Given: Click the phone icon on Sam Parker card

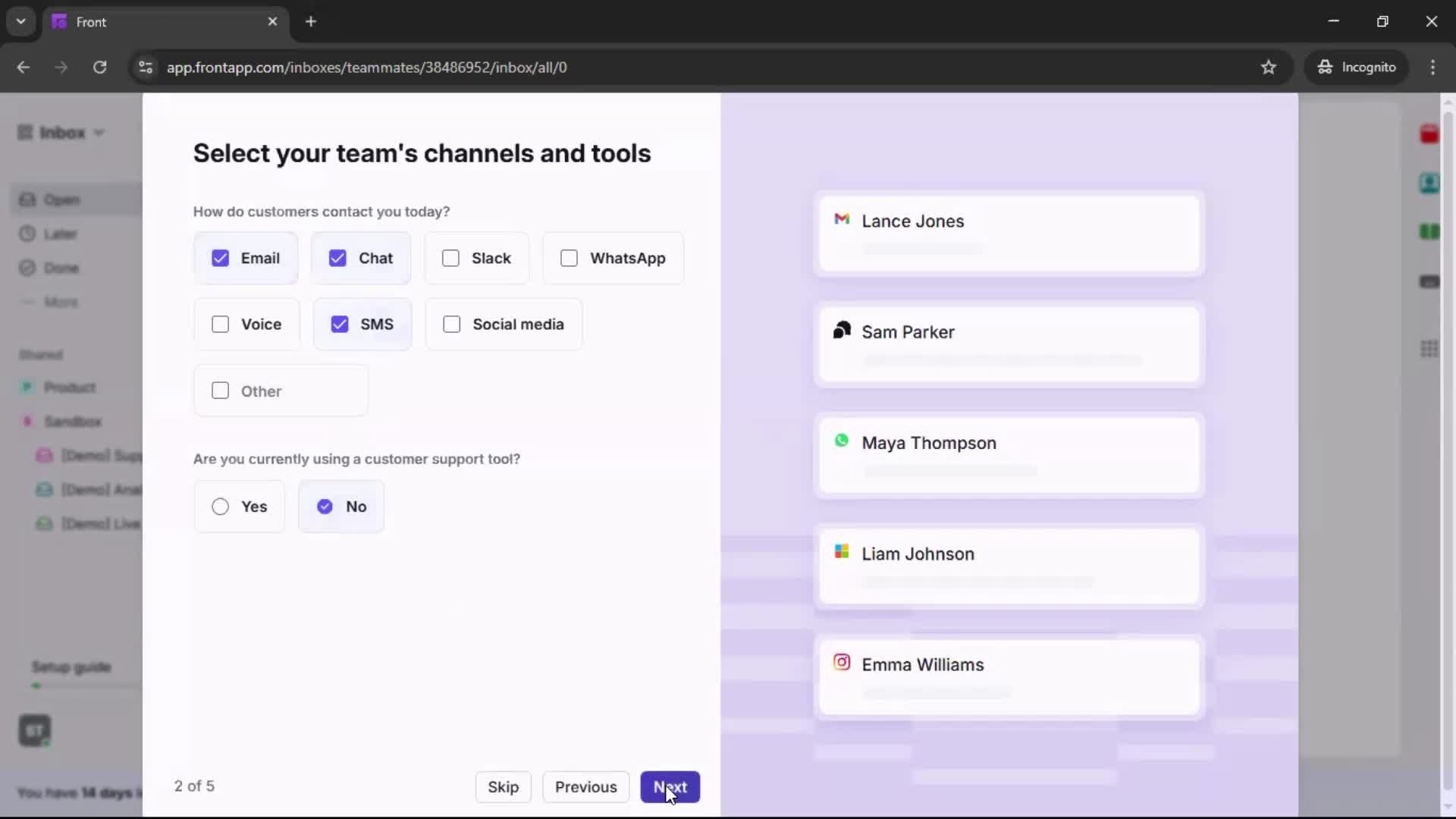Looking at the screenshot, I should [x=842, y=330].
